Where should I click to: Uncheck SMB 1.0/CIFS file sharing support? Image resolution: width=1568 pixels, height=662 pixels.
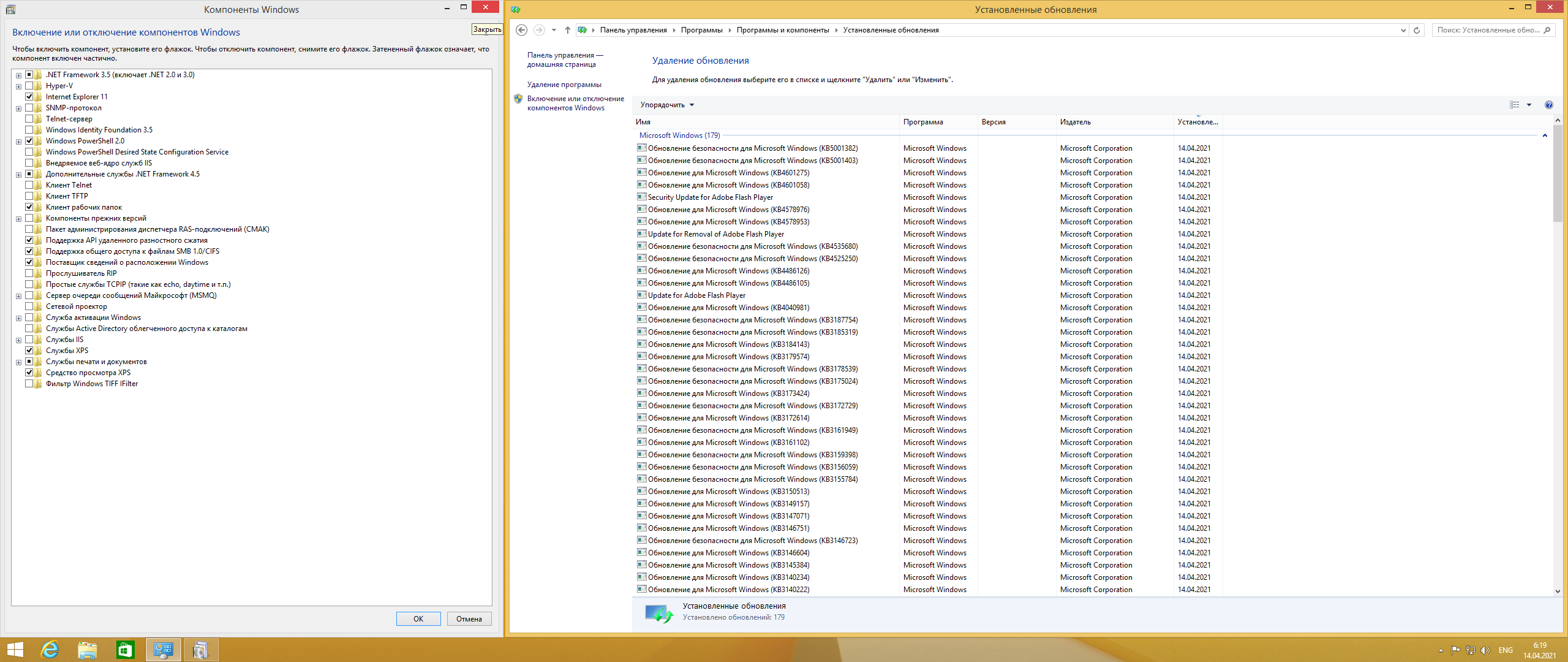click(29, 251)
